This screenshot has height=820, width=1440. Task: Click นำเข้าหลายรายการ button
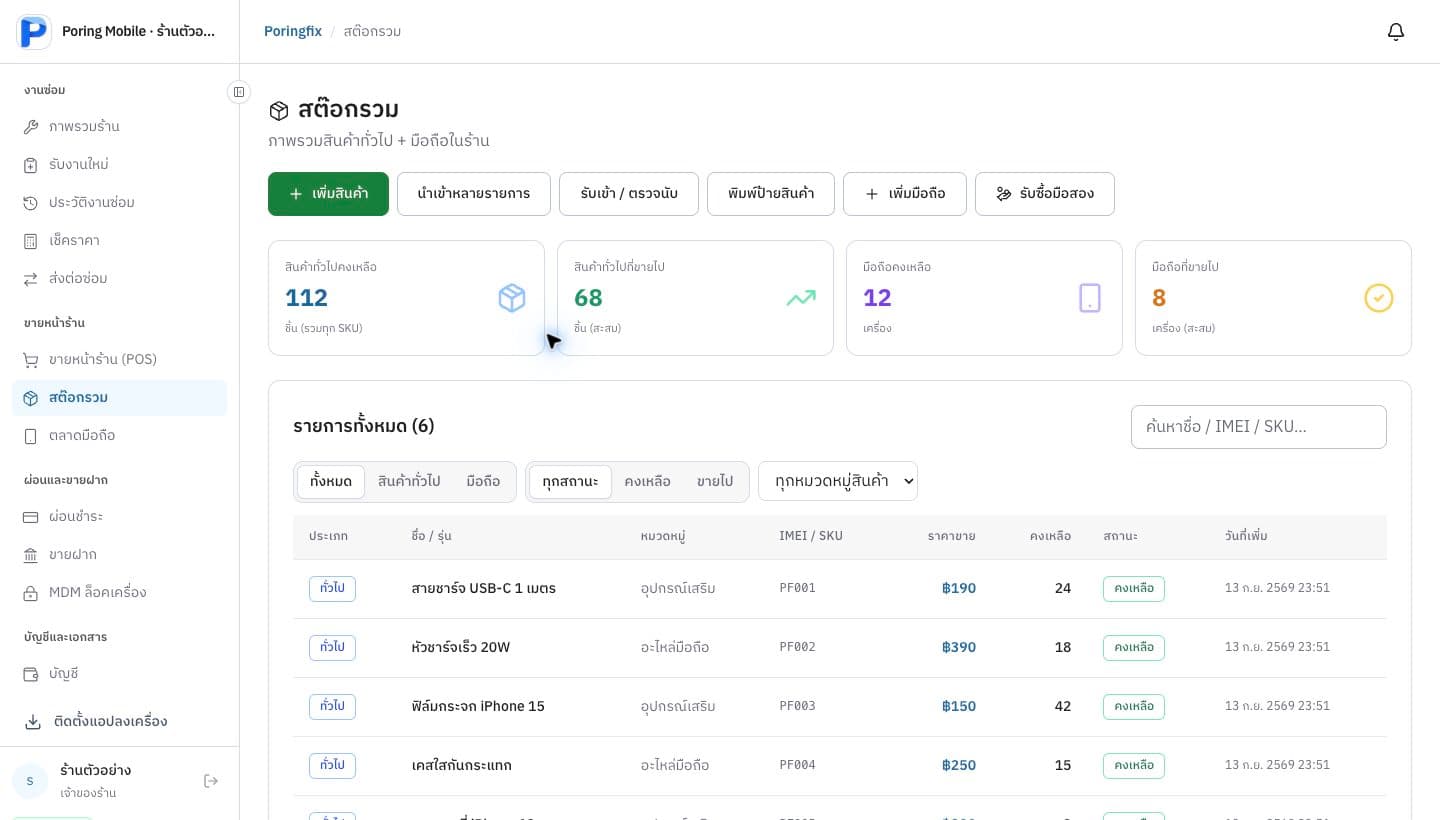point(474,194)
